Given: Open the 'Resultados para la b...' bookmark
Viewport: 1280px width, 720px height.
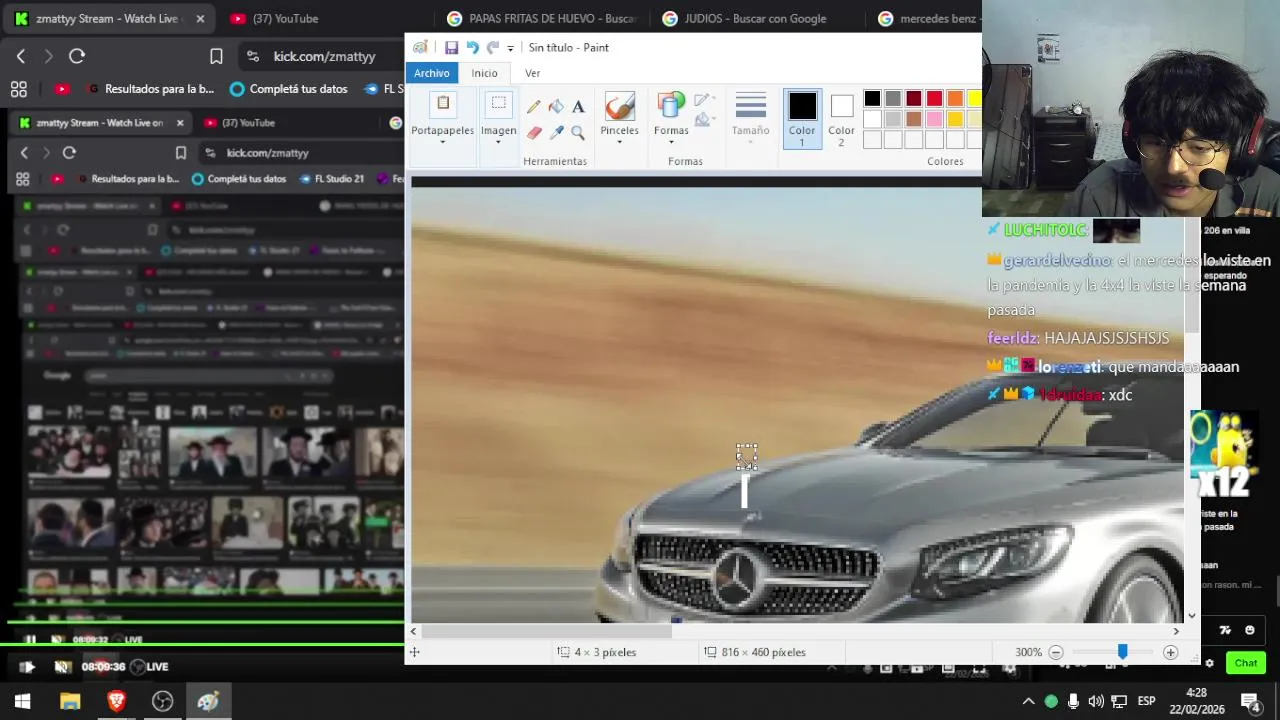Looking at the screenshot, I should pyautogui.click(x=151, y=89).
